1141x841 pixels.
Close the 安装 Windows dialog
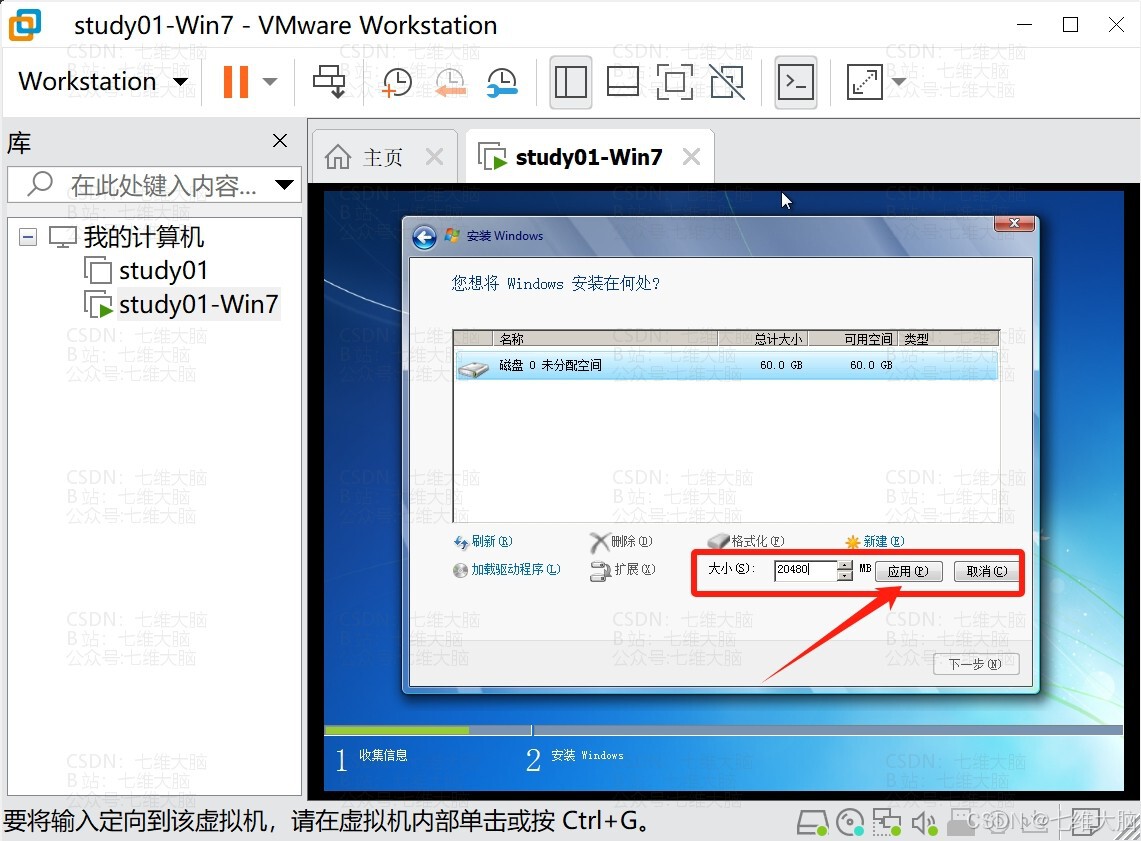(1014, 223)
